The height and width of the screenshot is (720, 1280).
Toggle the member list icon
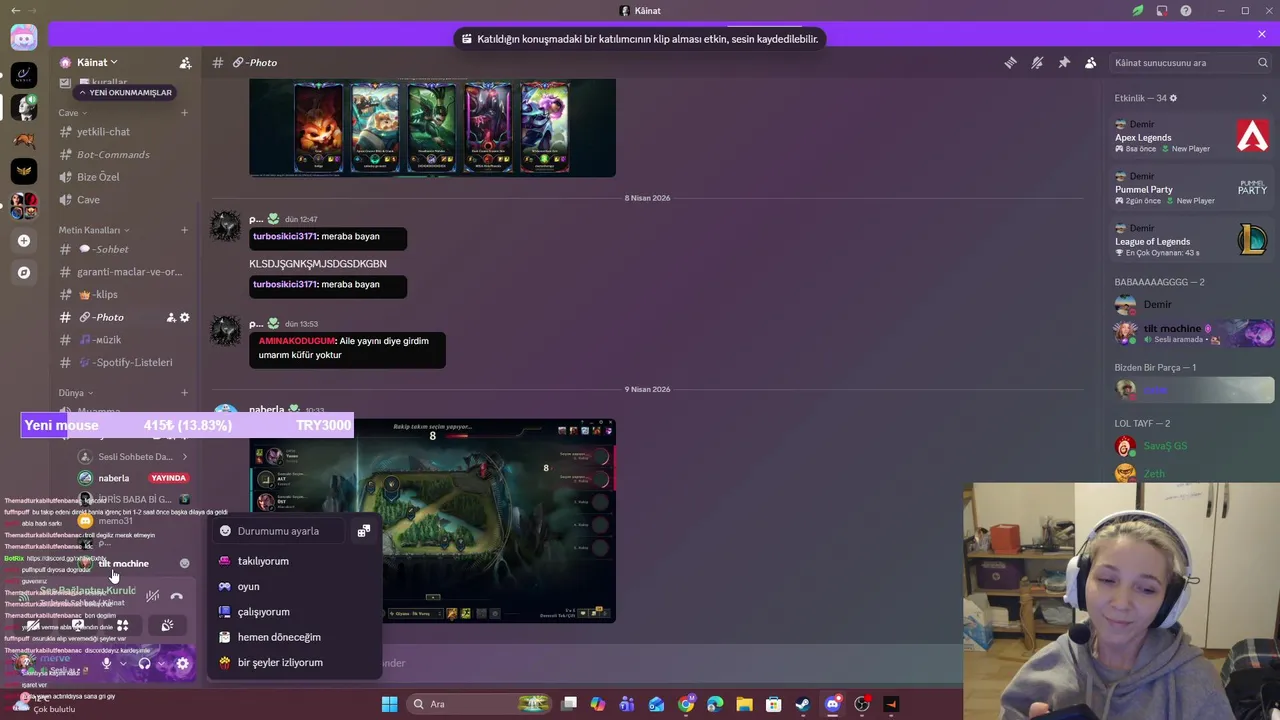click(1091, 62)
